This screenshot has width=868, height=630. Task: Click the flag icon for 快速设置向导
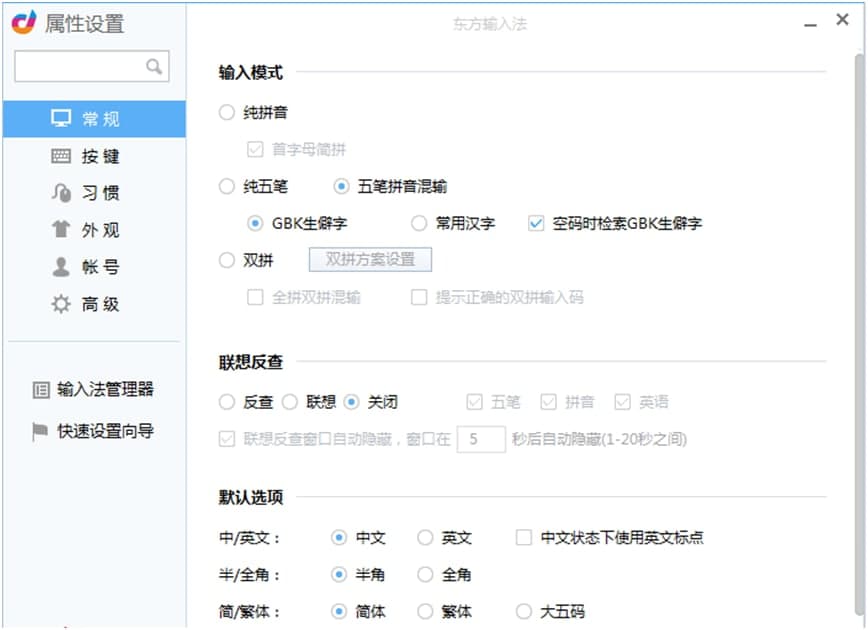(x=40, y=432)
